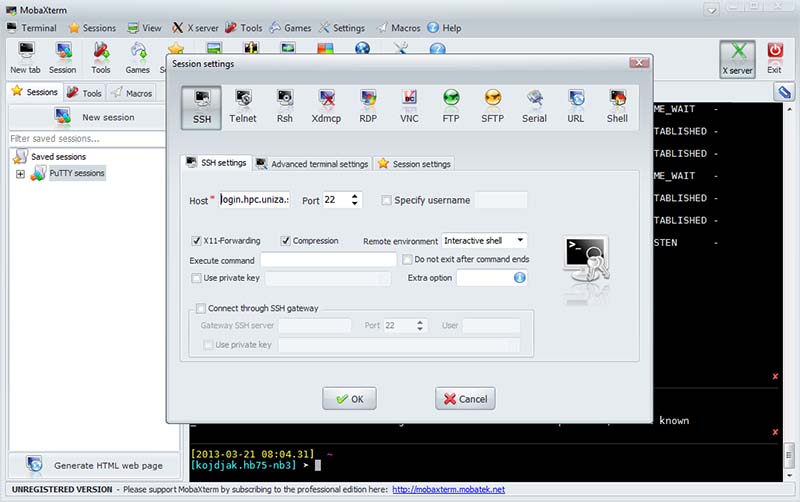
Task: Disable the X11-Forwarding checkbox
Action: tap(197, 241)
